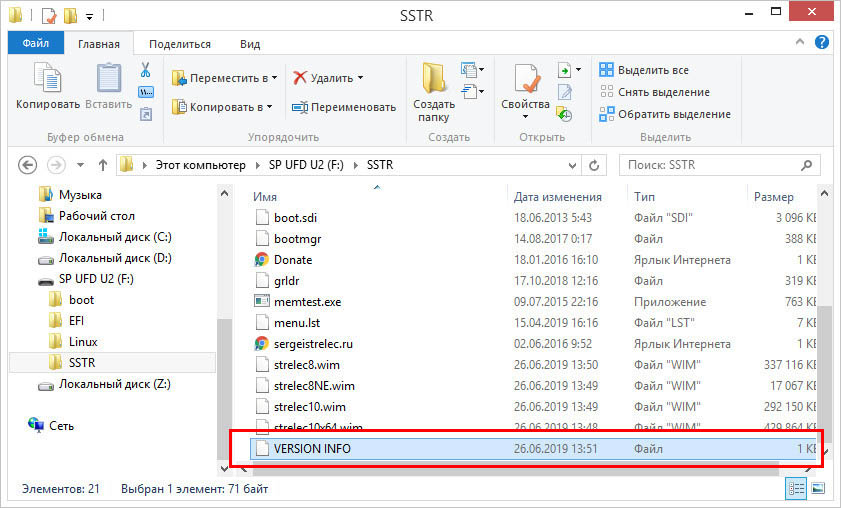Sort by the Тип column header
Viewport: 841px width, 508px height.
pos(644,197)
